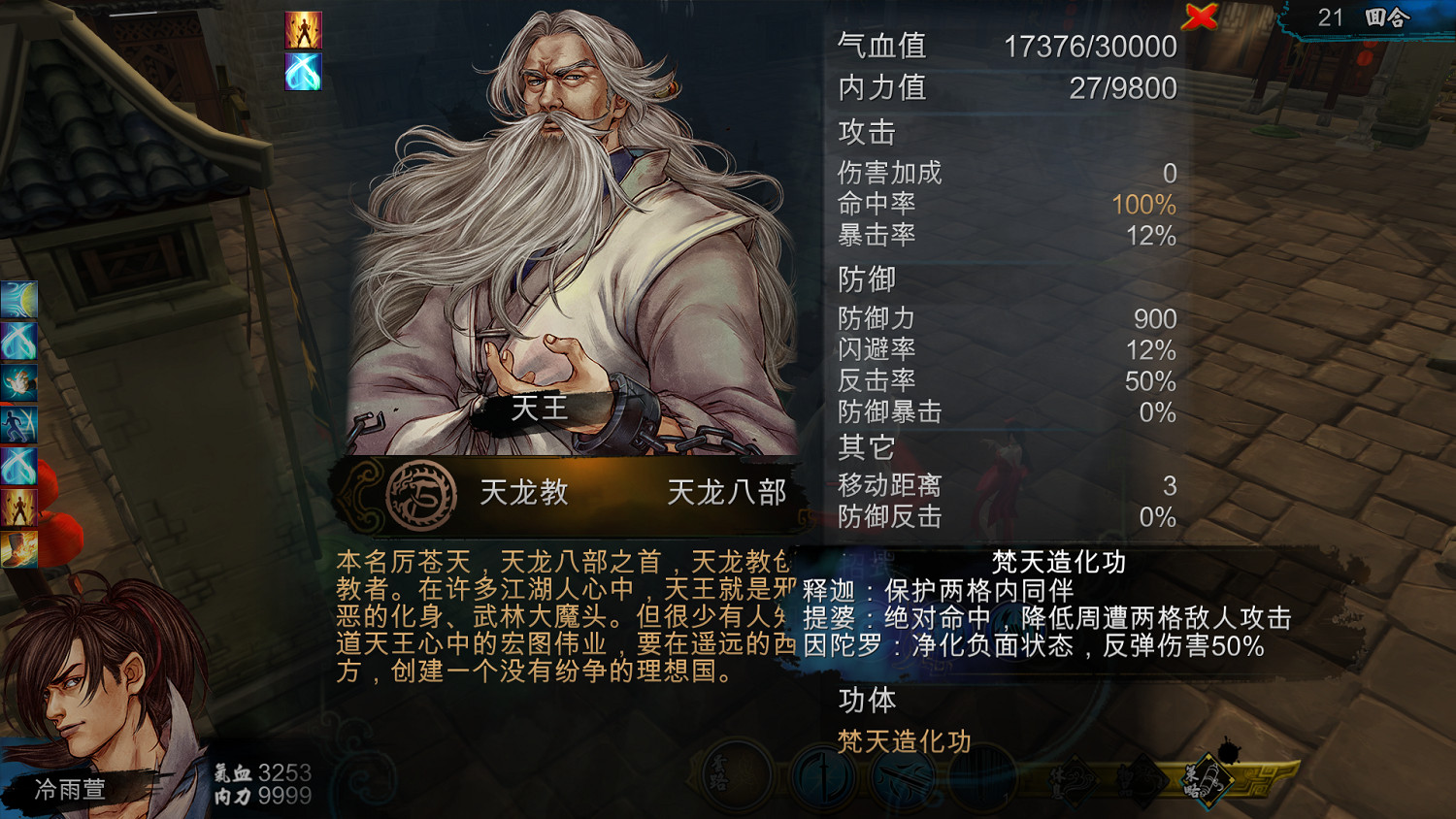Click the 天王 name label on portrait
1456x819 pixels.
tap(540, 409)
